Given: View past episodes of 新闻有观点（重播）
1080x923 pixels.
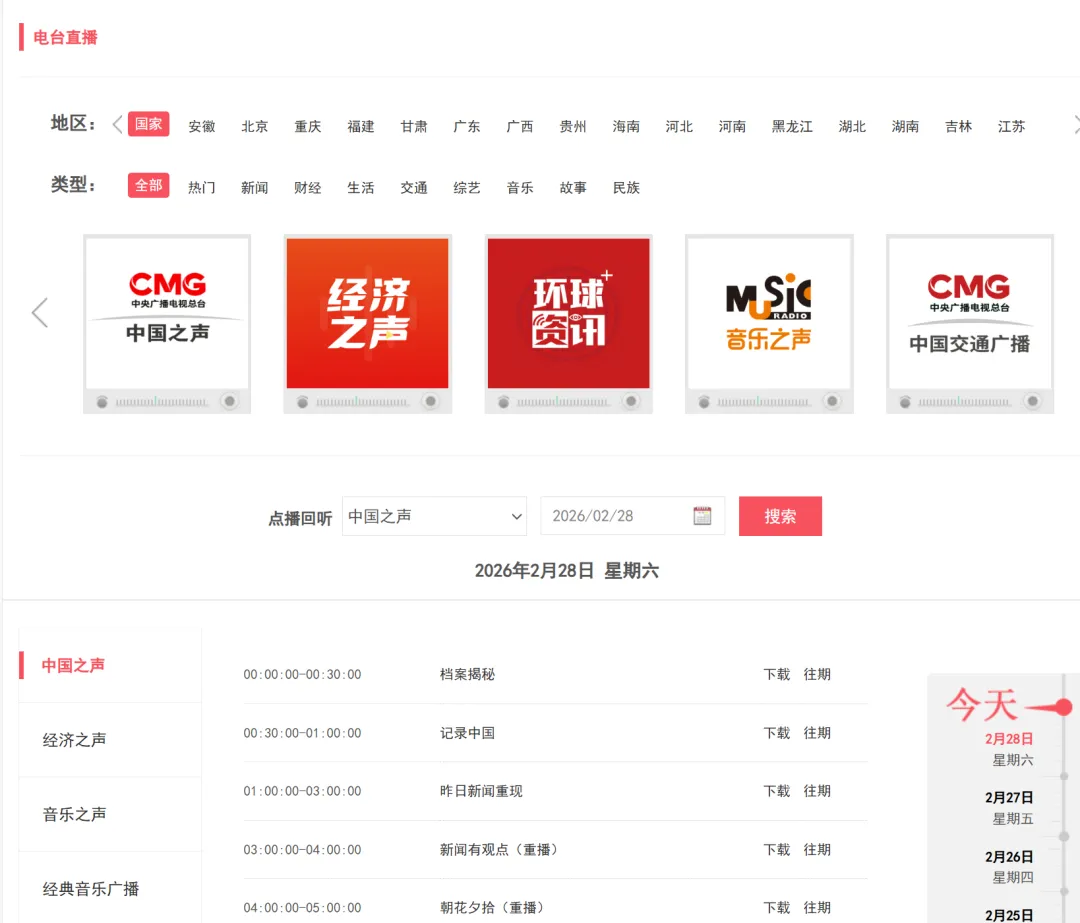Looking at the screenshot, I should point(817,849).
